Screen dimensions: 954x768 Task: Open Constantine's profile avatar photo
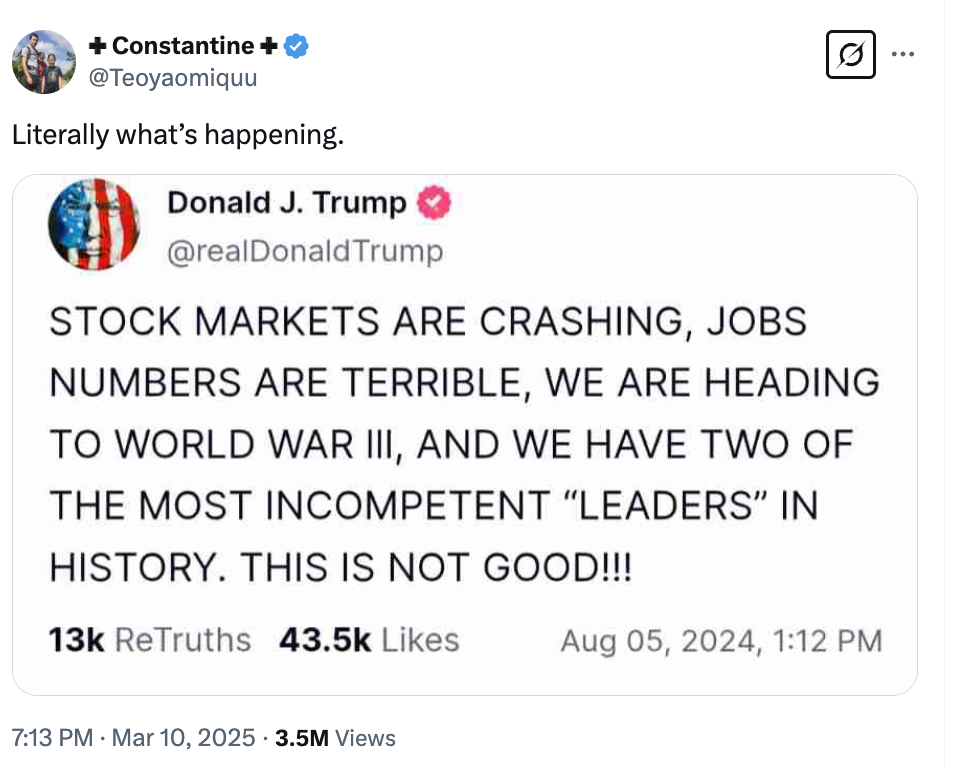pyautogui.click(x=44, y=61)
